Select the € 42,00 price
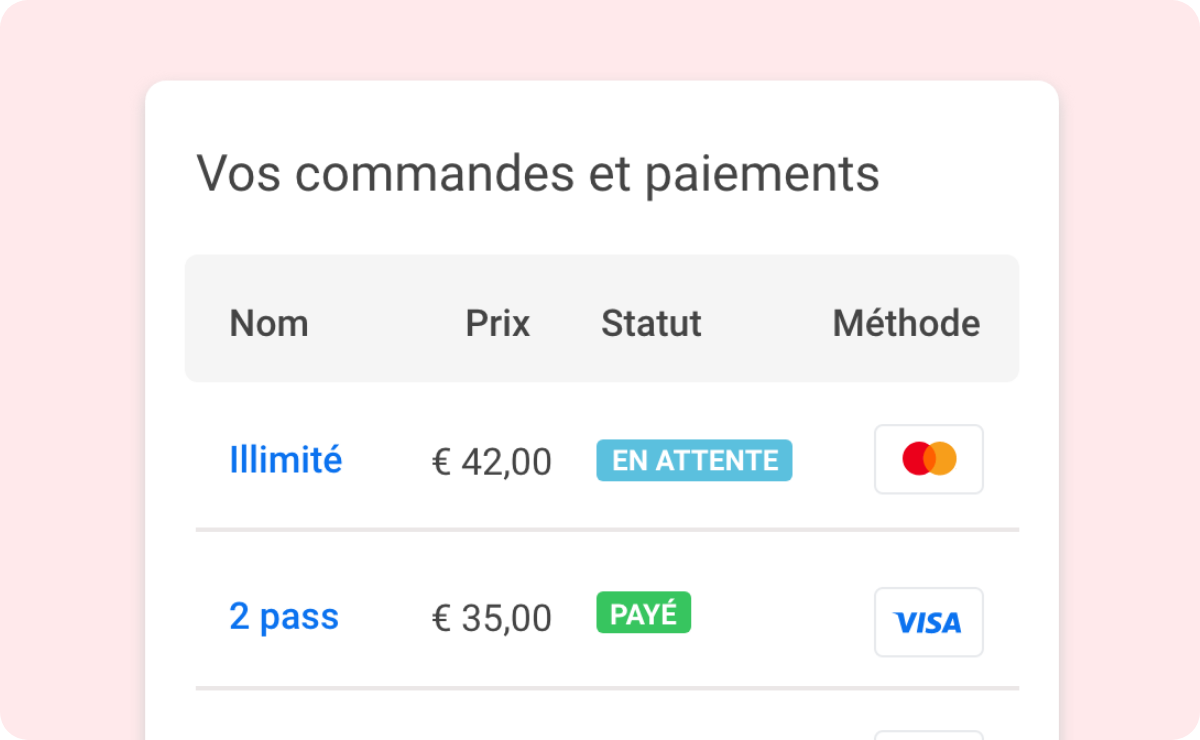This screenshot has width=1200, height=740. [491, 462]
